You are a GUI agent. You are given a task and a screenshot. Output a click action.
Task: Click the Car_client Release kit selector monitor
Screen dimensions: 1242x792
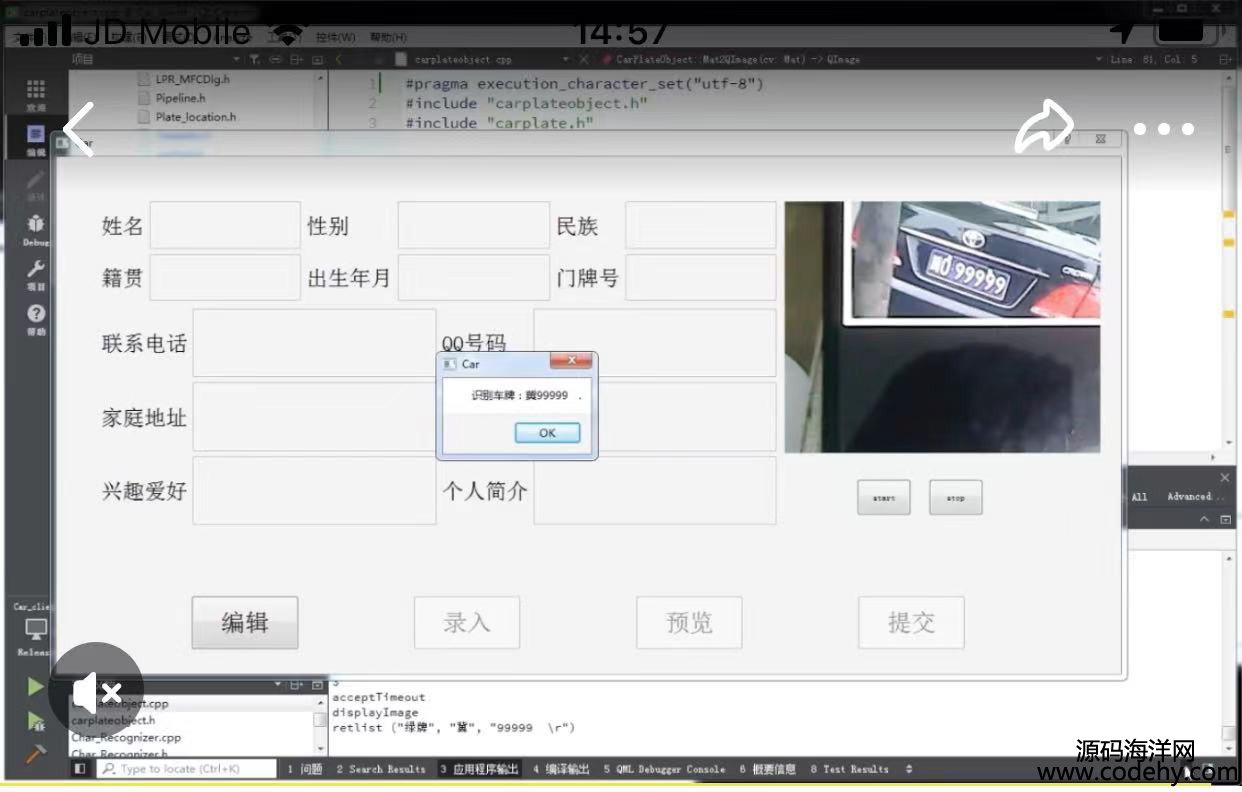36,630
